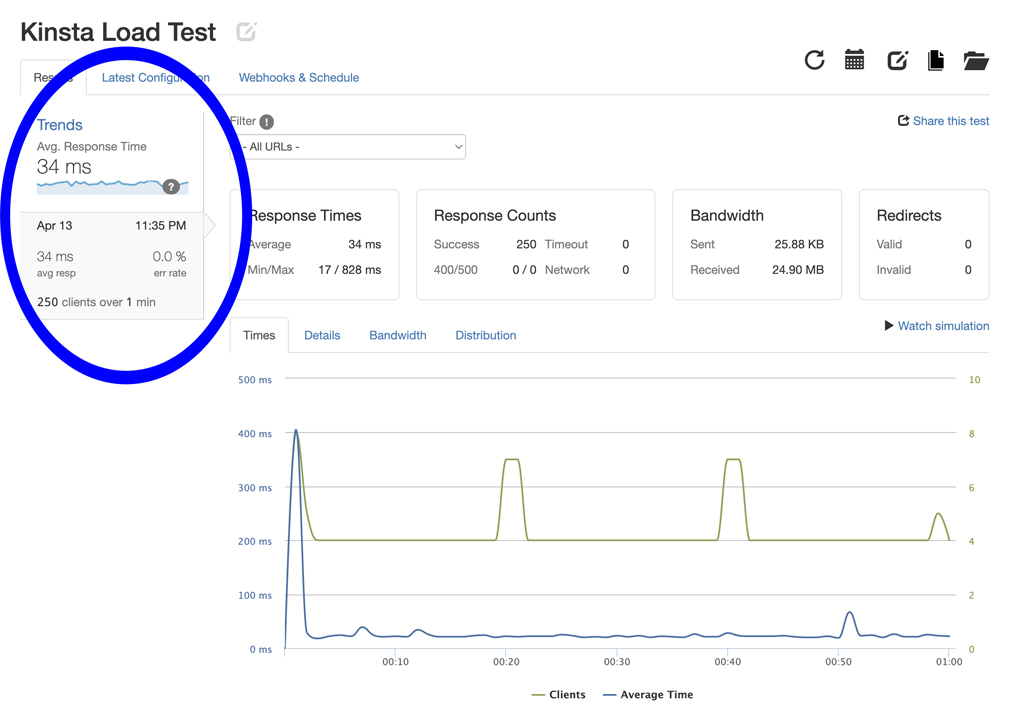Toggle the Clients legend series
Image resolution: width=1024 pixels, height=717 pixels.
coord(558,695)
